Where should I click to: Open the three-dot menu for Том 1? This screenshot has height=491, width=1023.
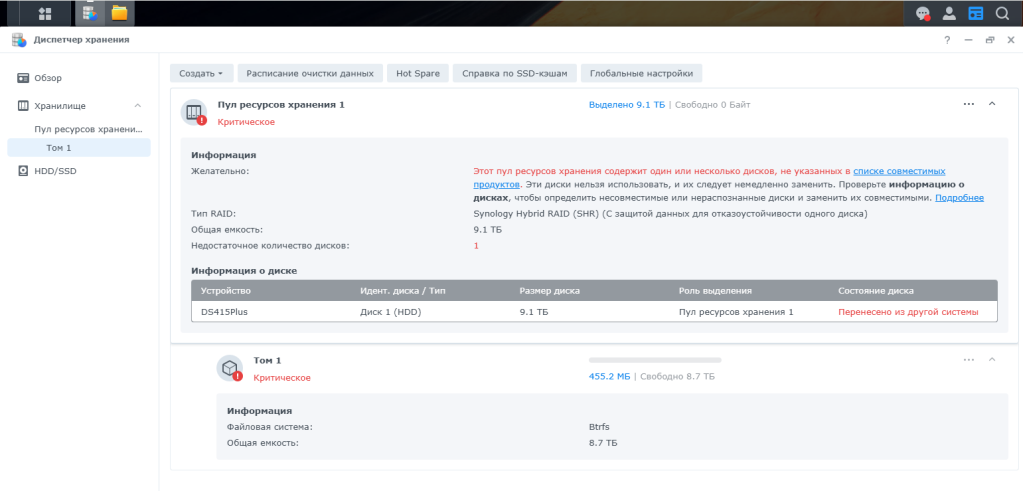[x=968, y=359]
